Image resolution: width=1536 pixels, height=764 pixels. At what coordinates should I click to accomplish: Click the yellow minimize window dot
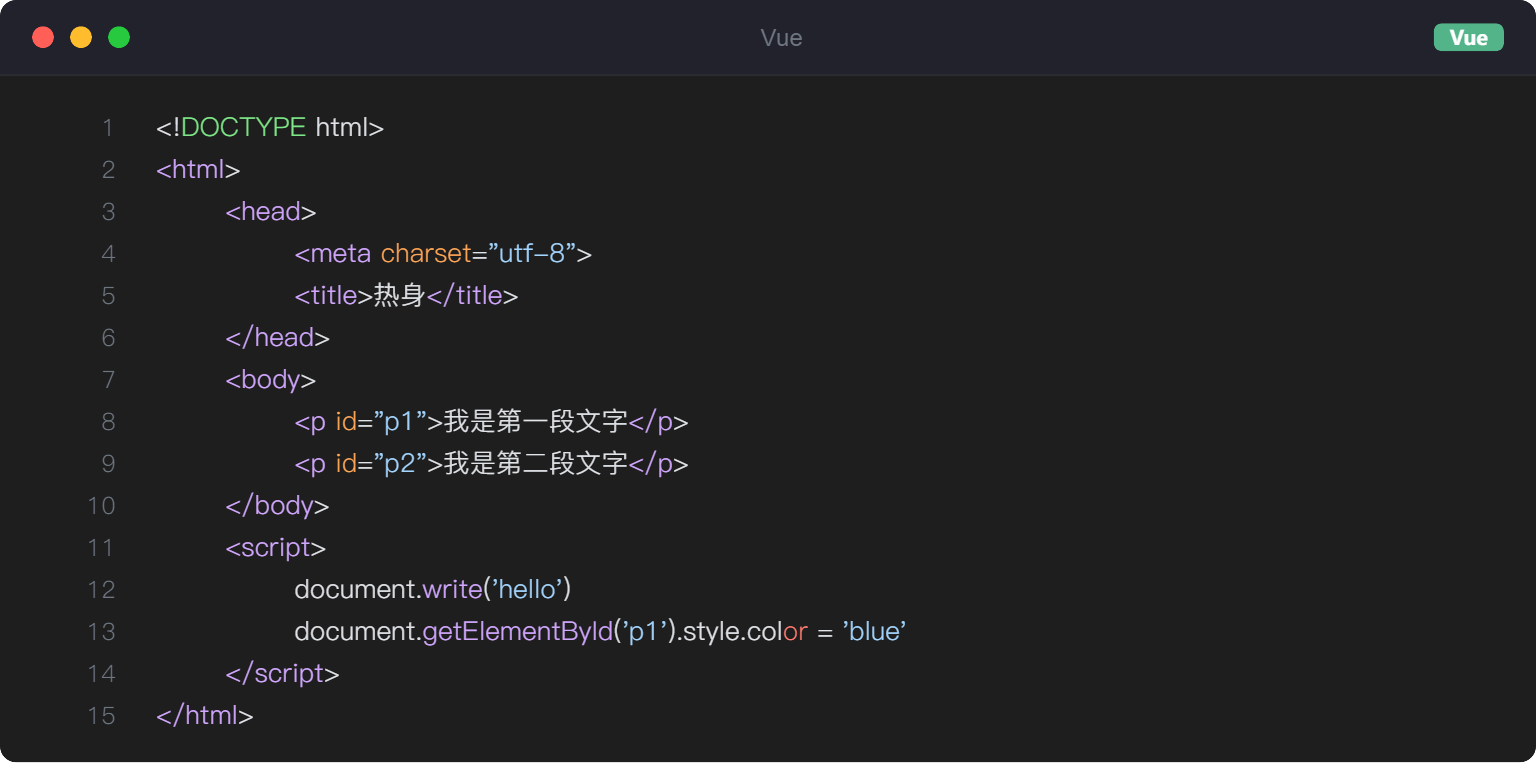point(81,38)
